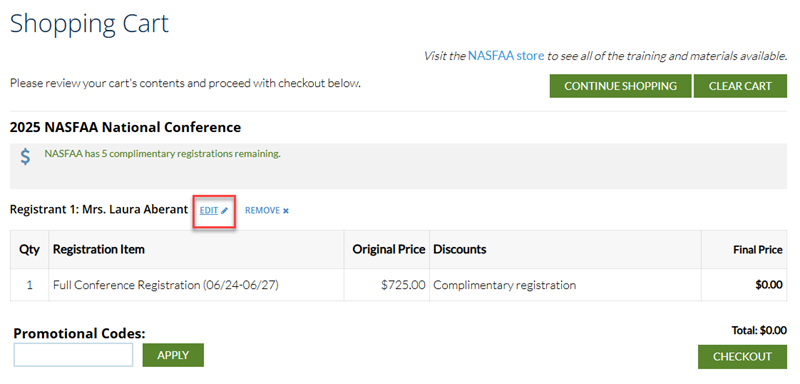The width and height of the screenshot is (800, 384).
Task: Click the Qty column header
Action: (30, 249)
